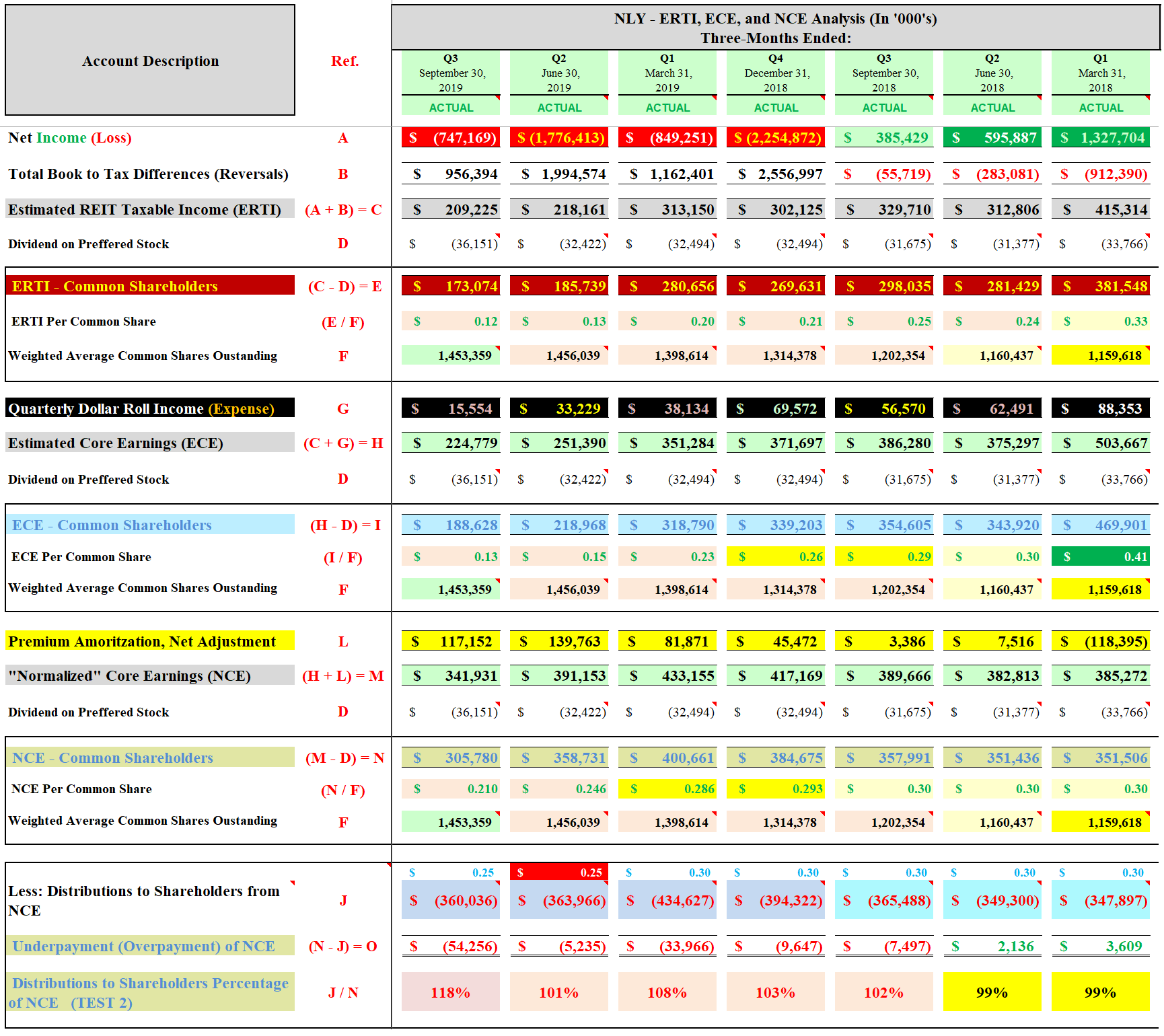Select the 'Net Income (Loss)' row label

(70, 138)
